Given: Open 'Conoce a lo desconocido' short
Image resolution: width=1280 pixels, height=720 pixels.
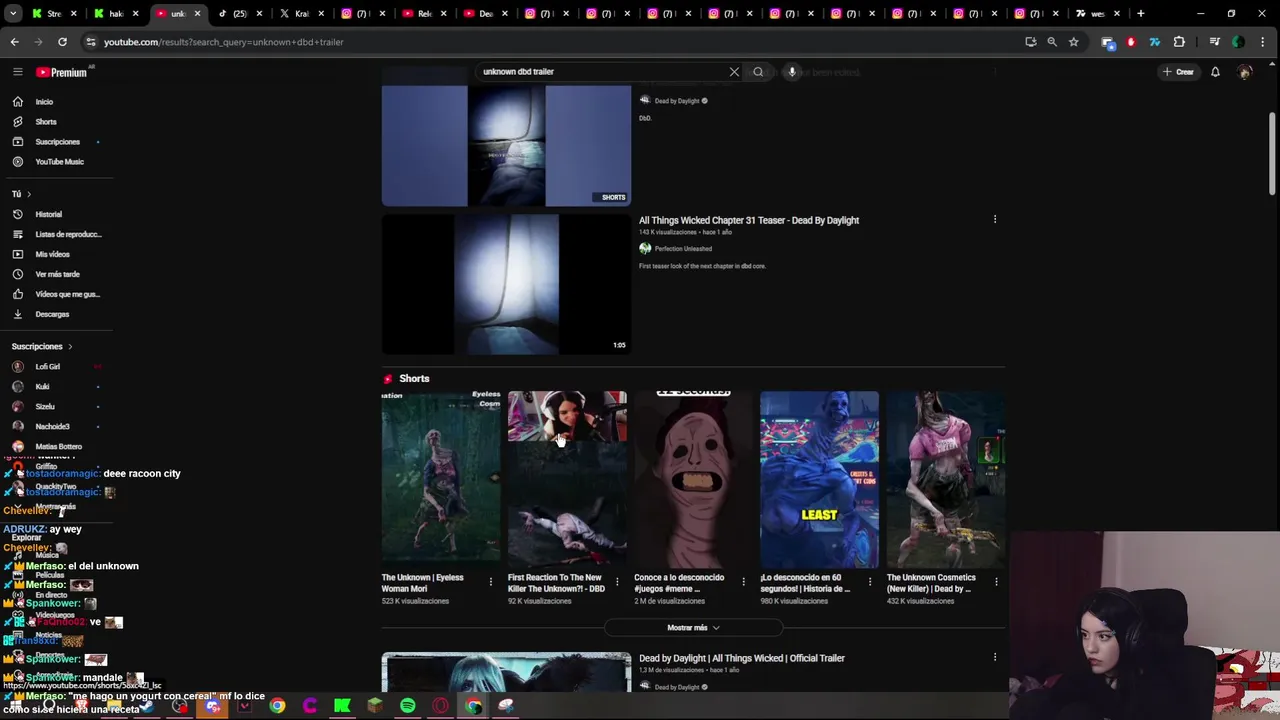Looking at the screenshot, I should pyautogui.click(x=693, y=479).
